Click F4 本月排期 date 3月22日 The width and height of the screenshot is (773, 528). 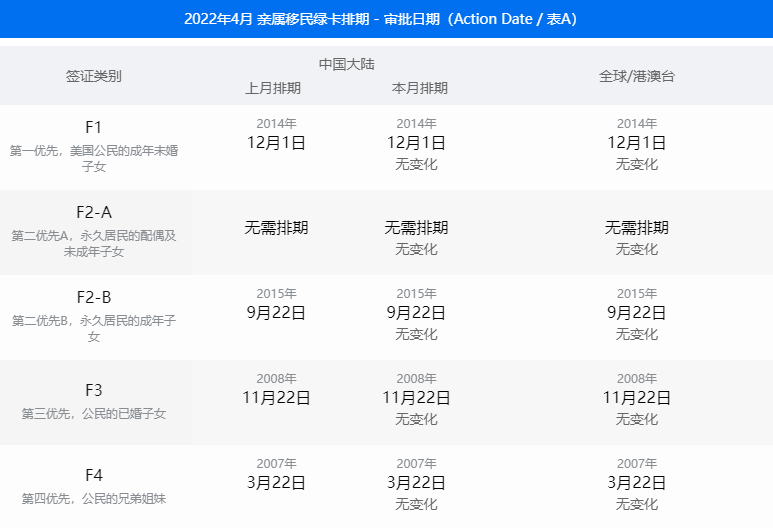coord(416,483)
